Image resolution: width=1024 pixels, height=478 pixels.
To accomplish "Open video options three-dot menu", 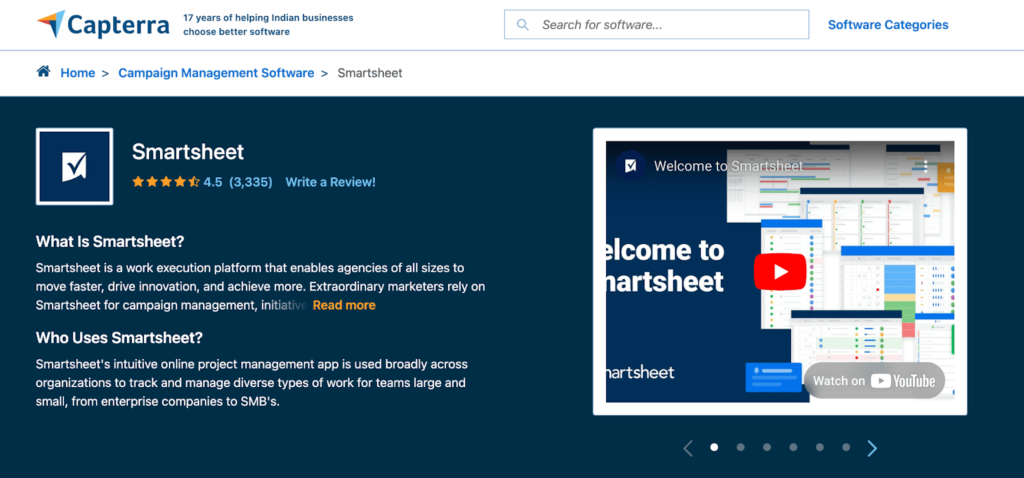I will pos(925,166).
